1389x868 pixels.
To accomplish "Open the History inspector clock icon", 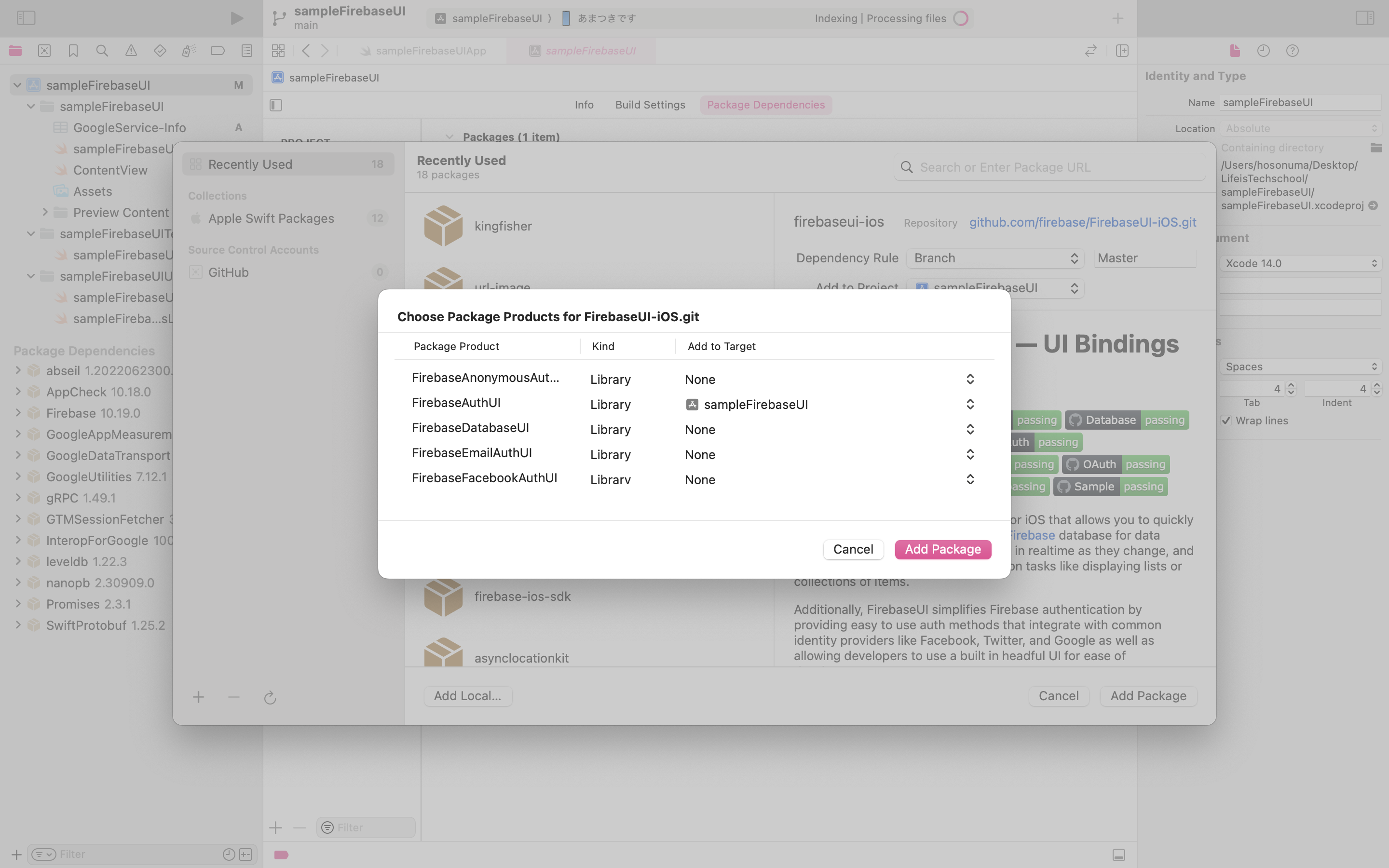I will click(1263, 51).
